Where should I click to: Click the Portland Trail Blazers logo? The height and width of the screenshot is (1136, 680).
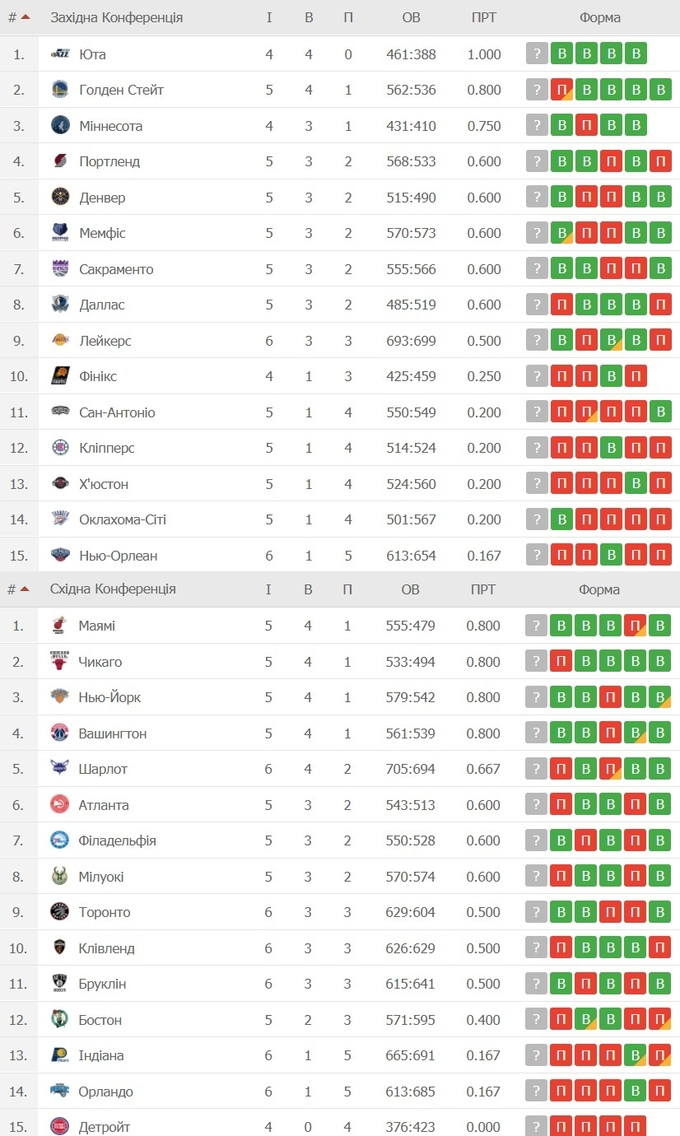tap(60, 162)
